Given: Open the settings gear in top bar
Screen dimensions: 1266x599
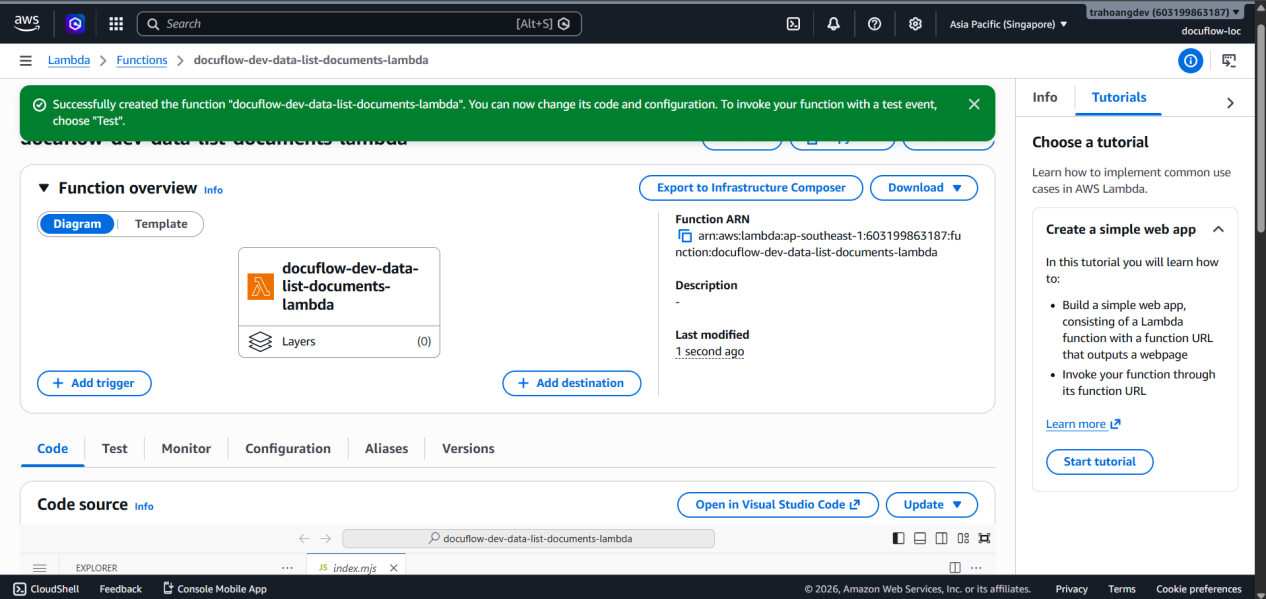Looking at the screenshot, I should click(915, 24).
